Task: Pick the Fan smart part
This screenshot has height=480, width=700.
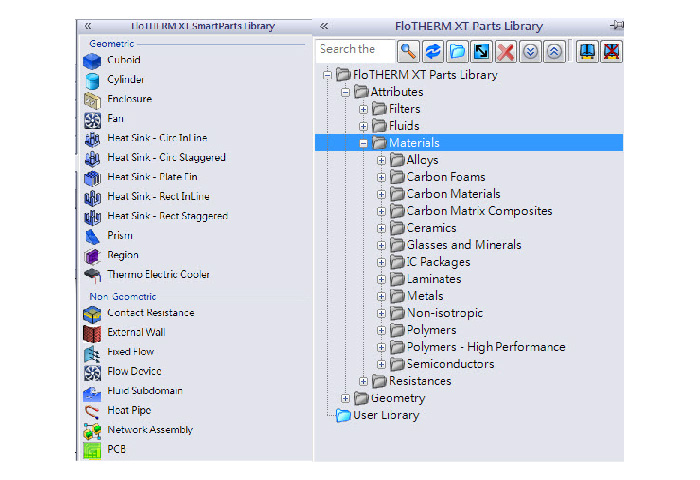Action: 115,118
